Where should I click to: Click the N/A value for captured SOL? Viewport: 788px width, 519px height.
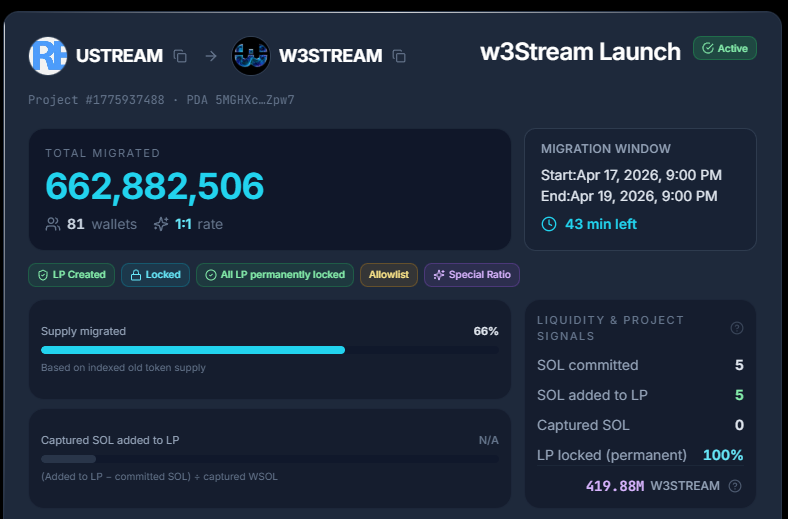click(488, 440)
